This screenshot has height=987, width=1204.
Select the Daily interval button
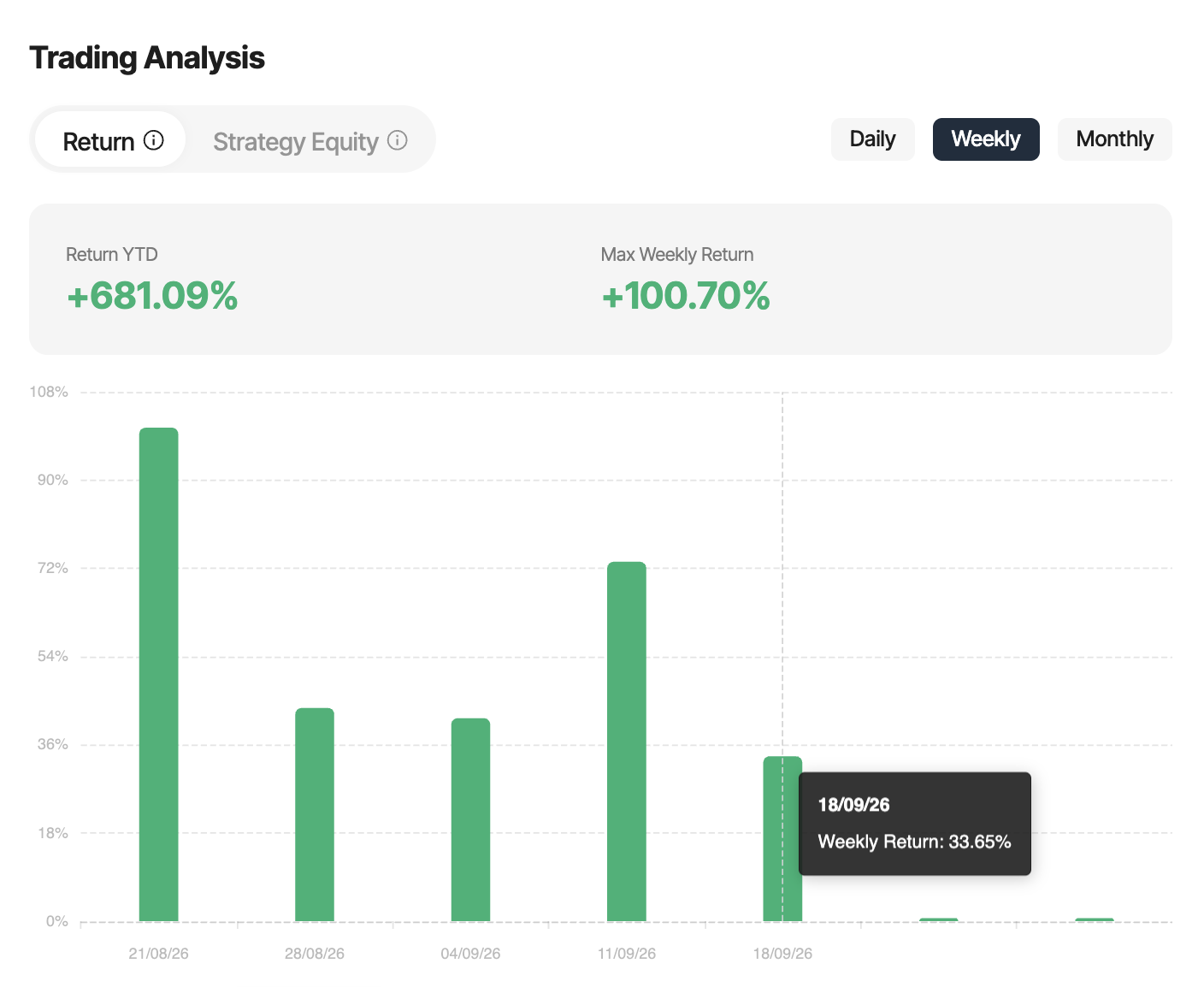(873, 139)
